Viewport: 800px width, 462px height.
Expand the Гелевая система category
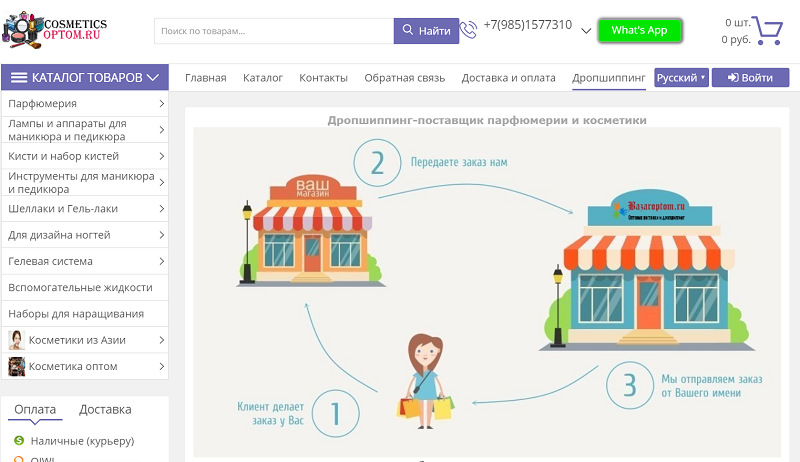(x=85, y=261)
